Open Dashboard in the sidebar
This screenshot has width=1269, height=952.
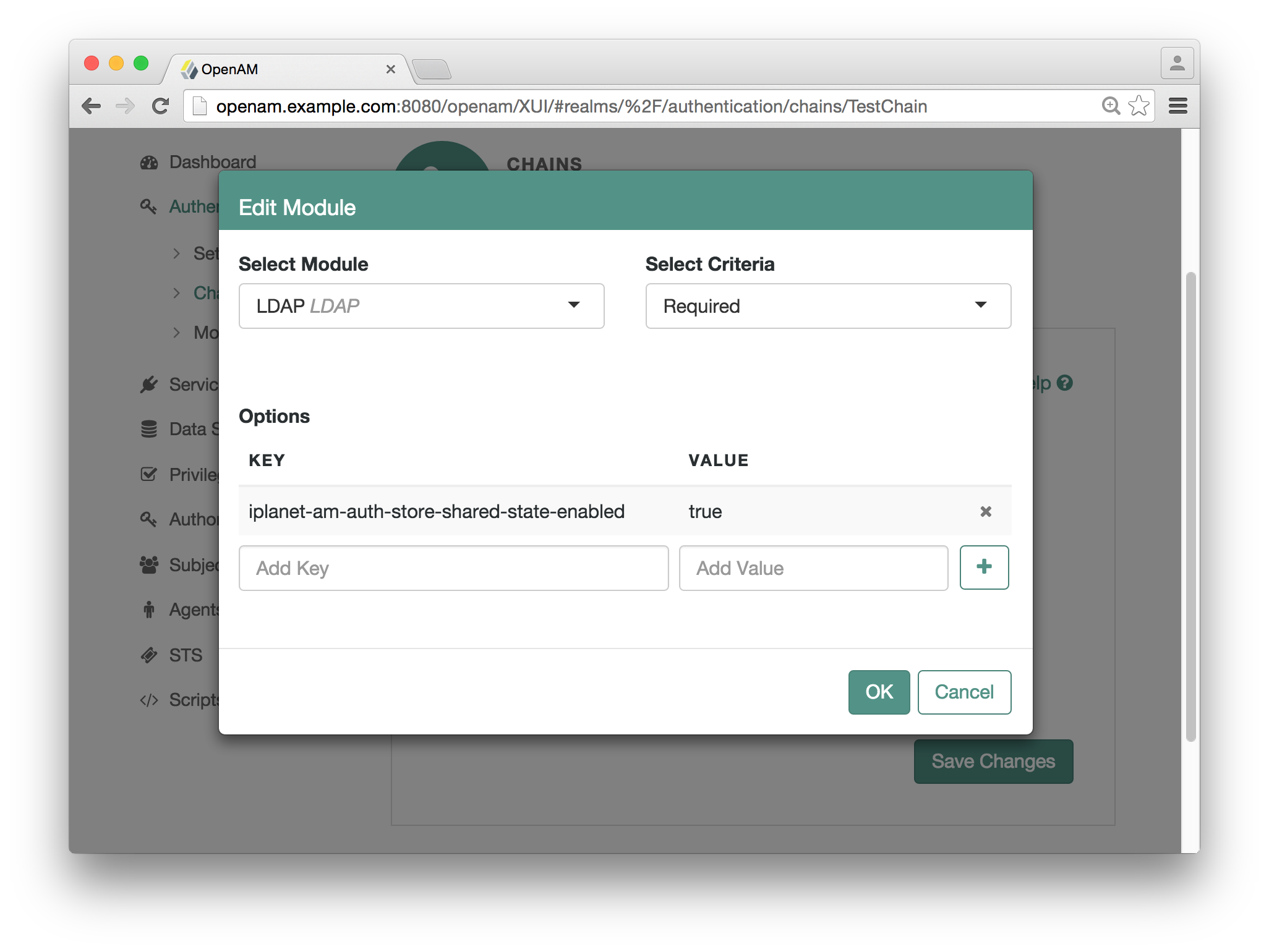click(x=212, y=162)
